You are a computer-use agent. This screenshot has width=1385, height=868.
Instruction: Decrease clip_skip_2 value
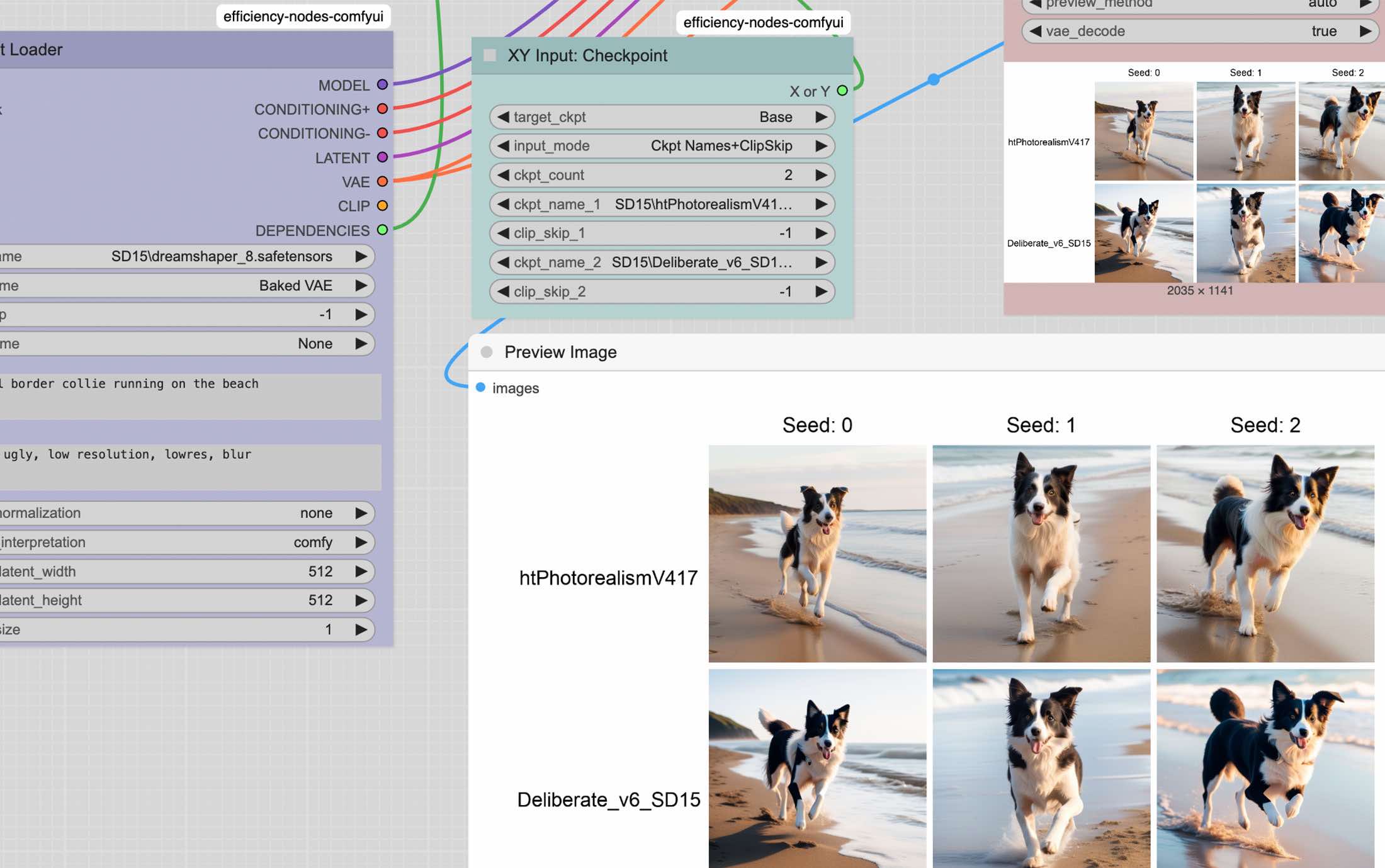503,291
